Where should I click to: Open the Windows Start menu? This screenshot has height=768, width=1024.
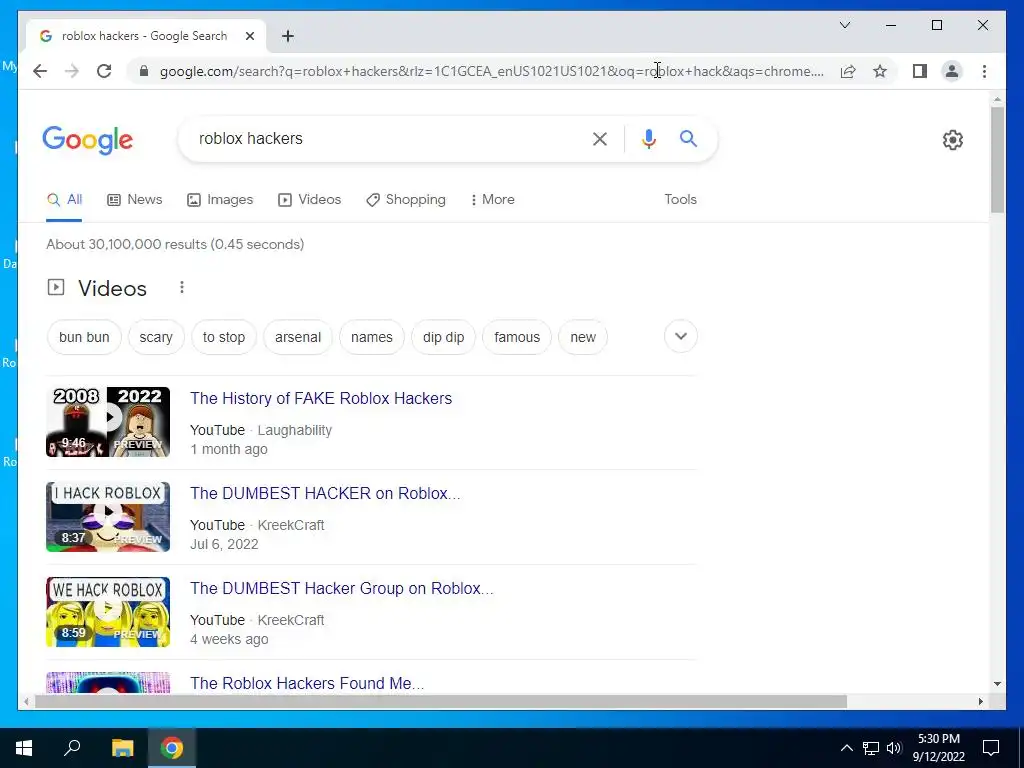pyautogui.click(x=24, y=748)
